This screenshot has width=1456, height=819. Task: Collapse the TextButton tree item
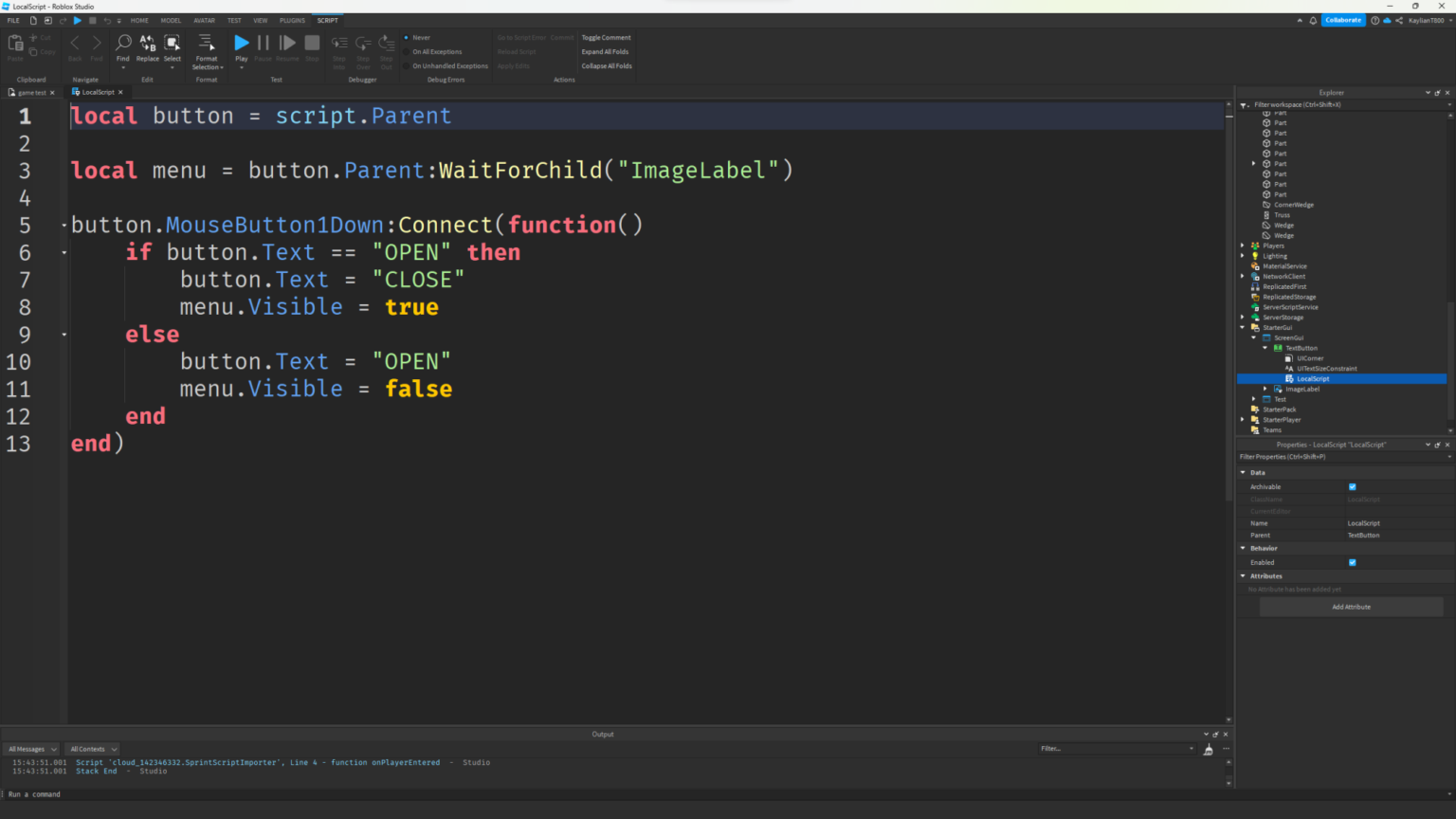pos(1265,348)
